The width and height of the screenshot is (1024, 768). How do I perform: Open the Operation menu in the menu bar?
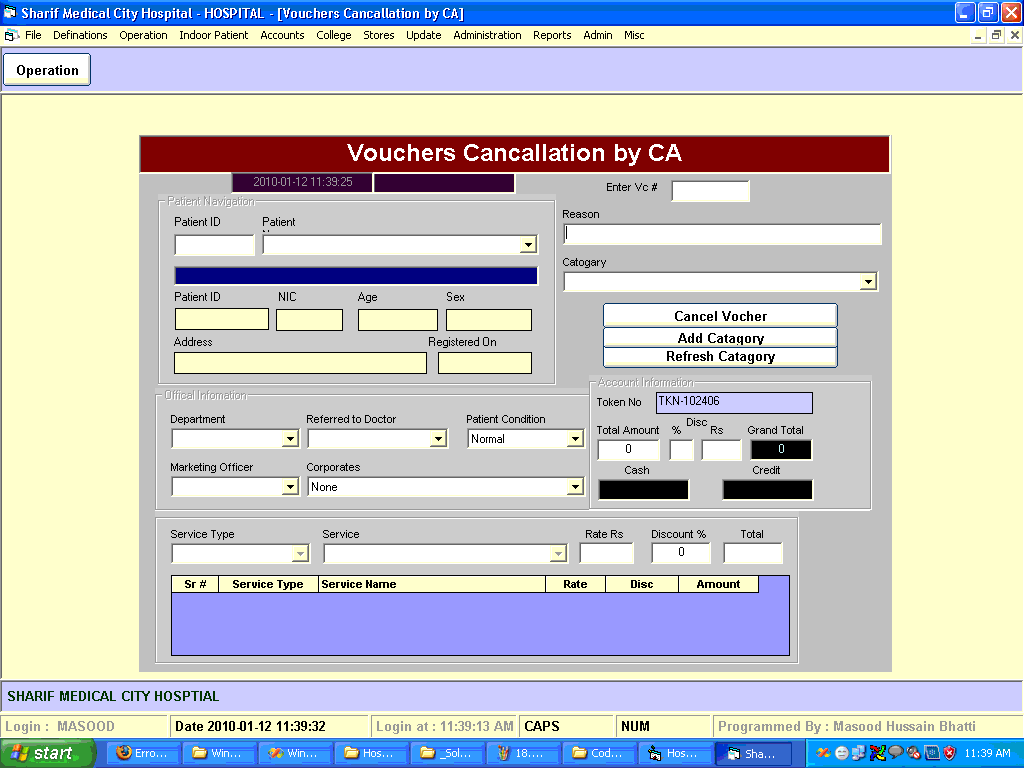pos(143,35)
